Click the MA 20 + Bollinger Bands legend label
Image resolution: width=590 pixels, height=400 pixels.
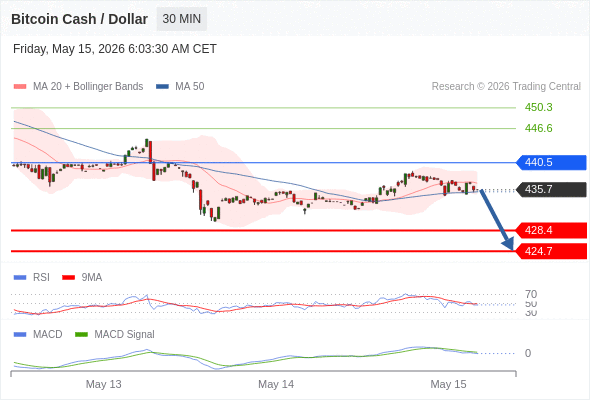[x=88, y=87]
